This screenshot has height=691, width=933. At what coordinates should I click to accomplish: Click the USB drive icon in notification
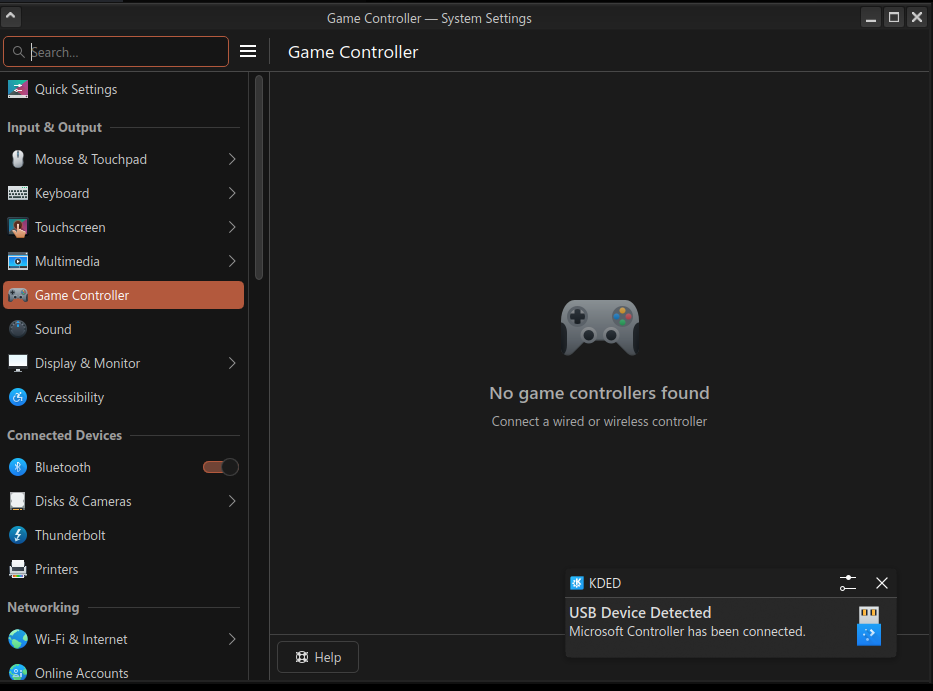point(869,626)
